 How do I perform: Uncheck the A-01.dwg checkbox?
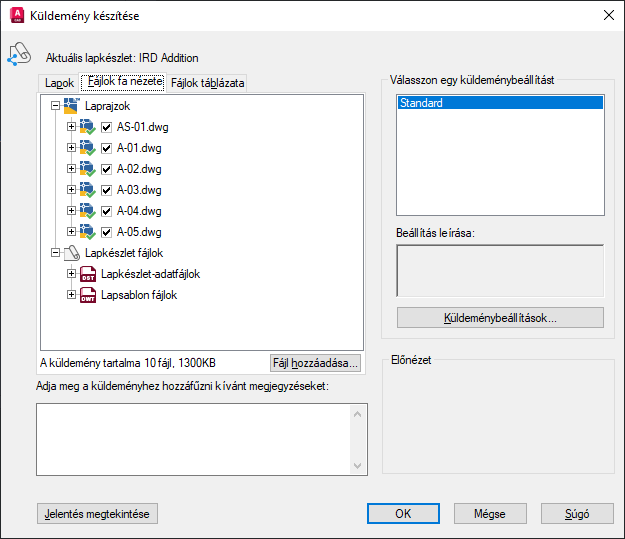click(106, 148)
